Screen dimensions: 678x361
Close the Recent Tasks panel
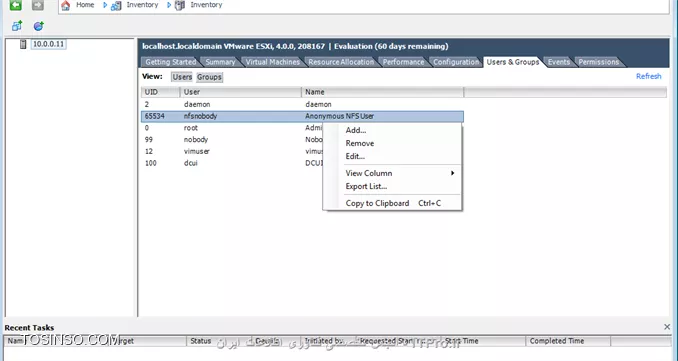coord(667,327)
